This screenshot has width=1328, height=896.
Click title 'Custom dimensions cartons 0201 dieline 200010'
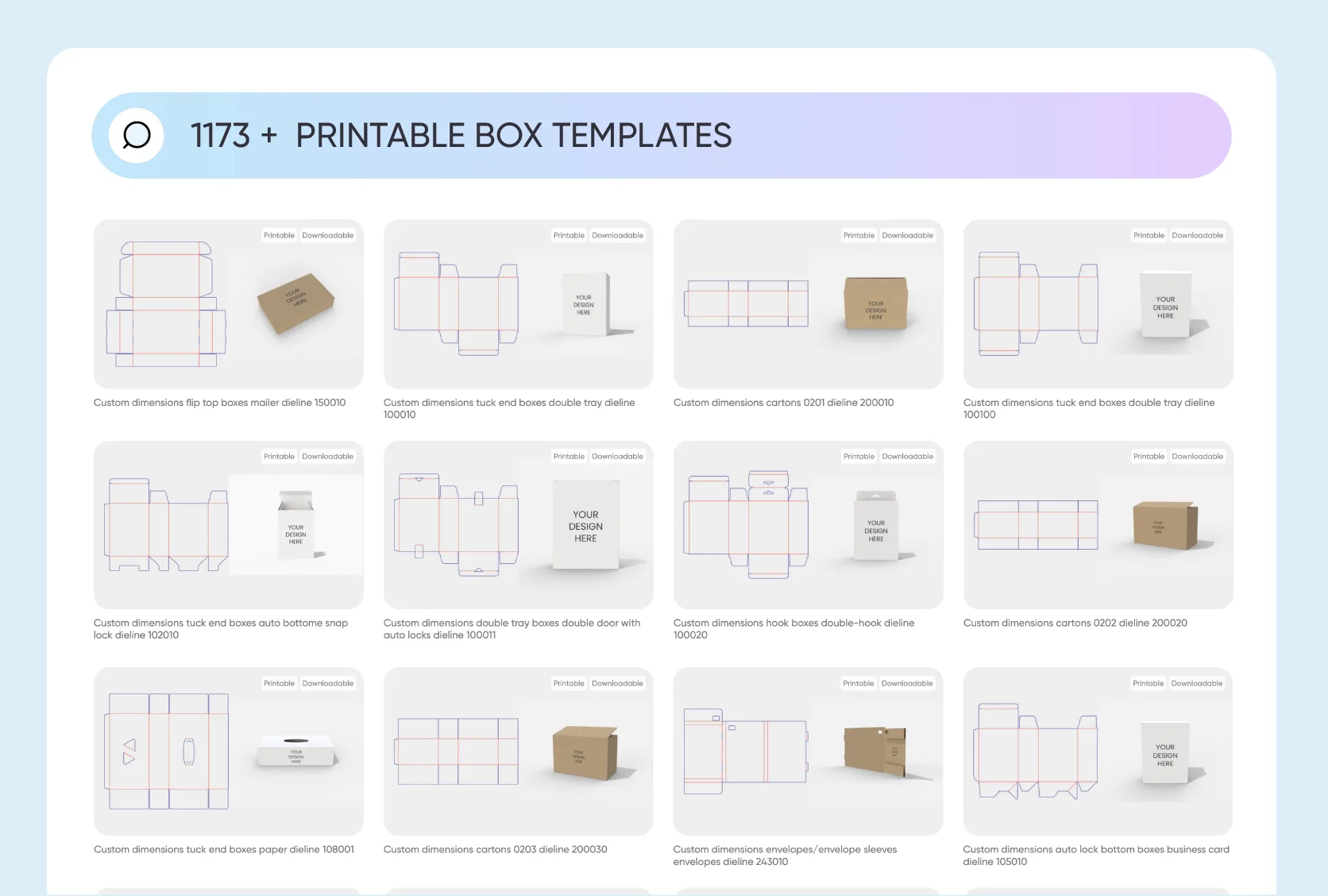784,403
